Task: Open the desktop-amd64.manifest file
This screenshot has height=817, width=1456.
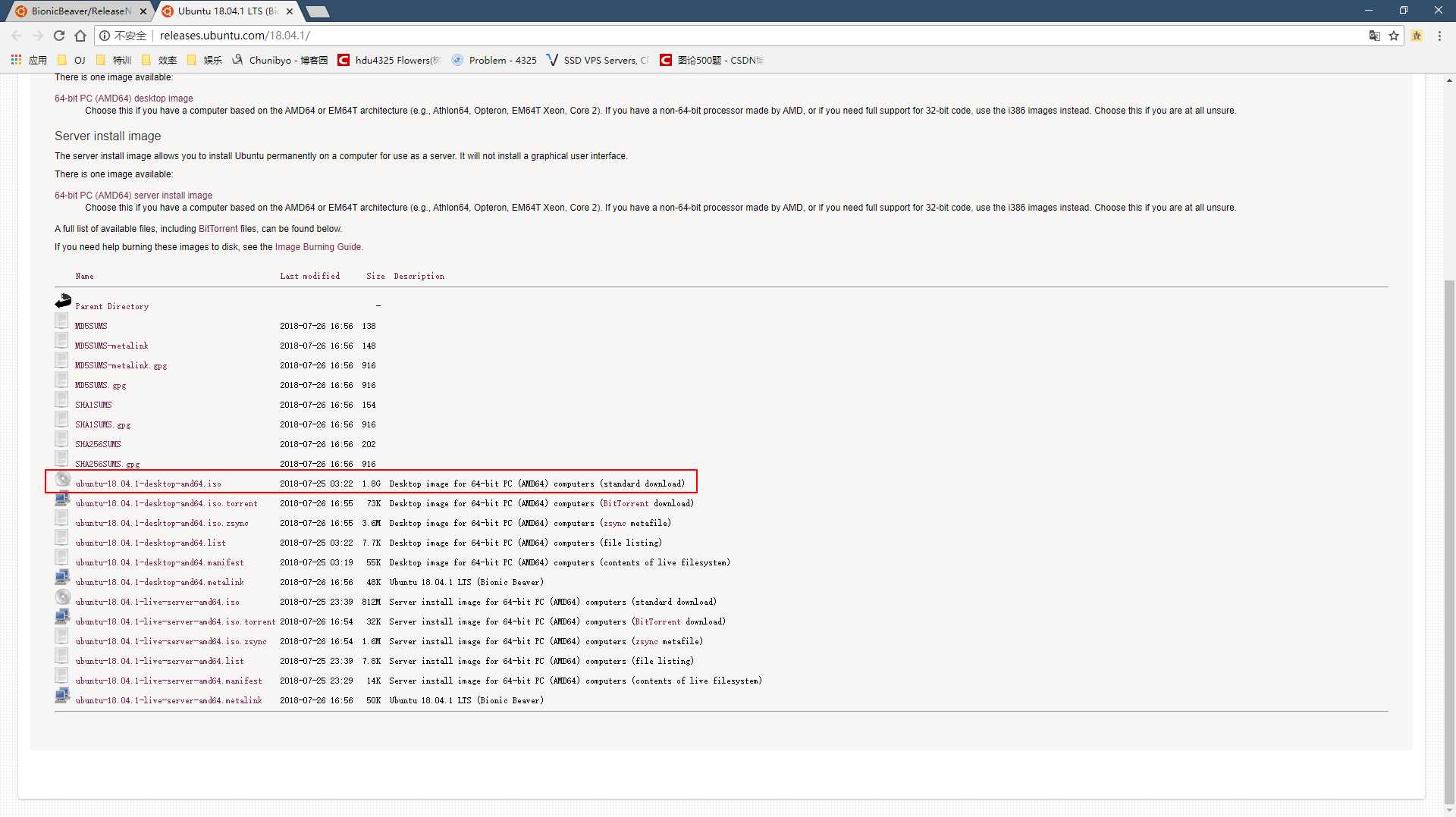Action: pyautogui.click(x=159, y=562)
